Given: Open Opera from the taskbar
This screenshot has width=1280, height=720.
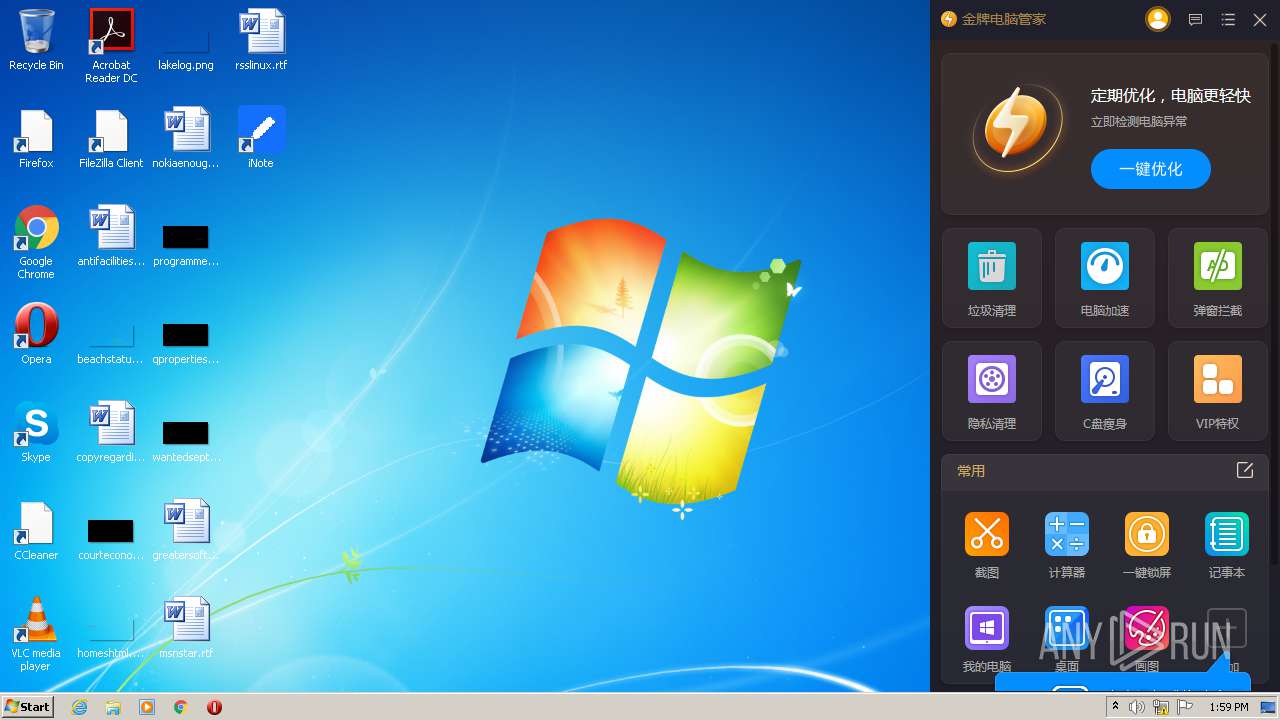Looking at the screenshot, I should coord(214,707).
